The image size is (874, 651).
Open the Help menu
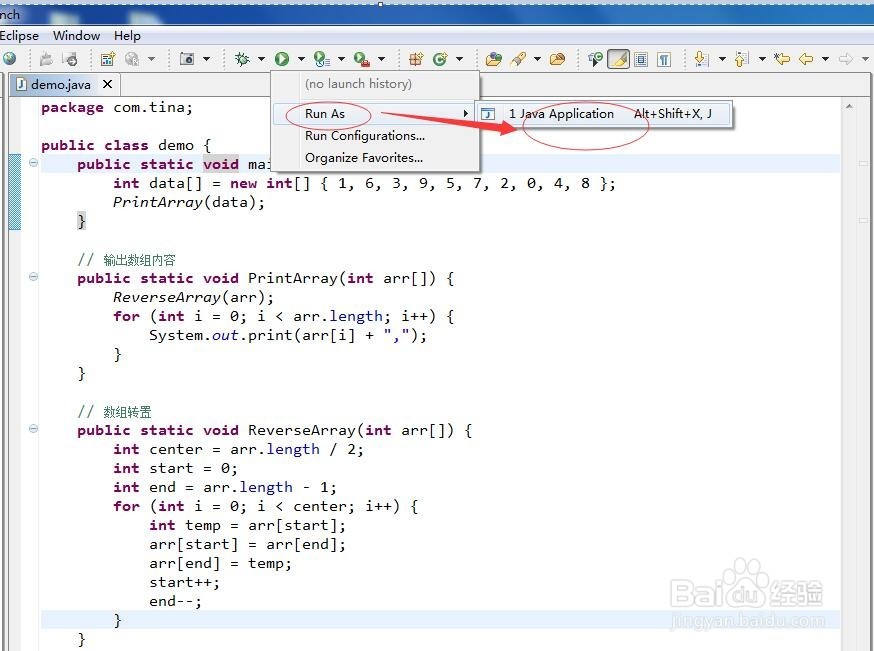127,36
